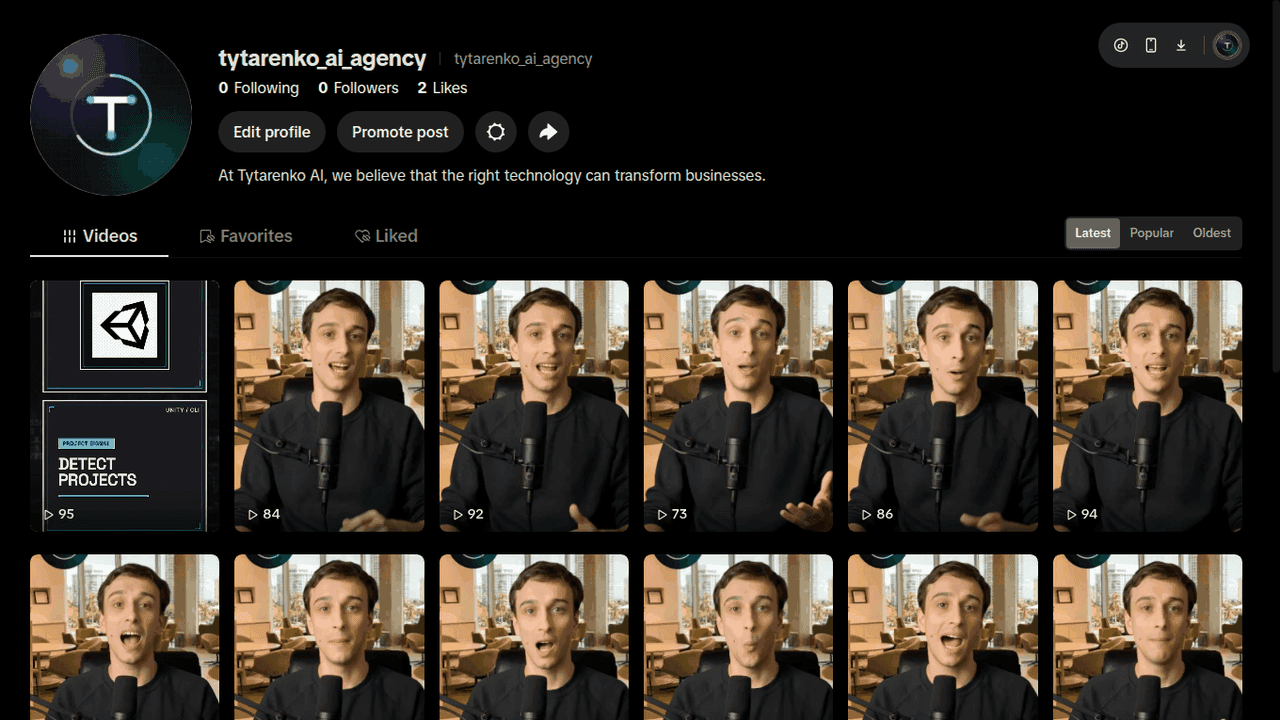Image resolution: width=1280 pixels, height=720 pixels.
Task: Open the Get Coins TikTok icon
Action: tap(1121, 45)
